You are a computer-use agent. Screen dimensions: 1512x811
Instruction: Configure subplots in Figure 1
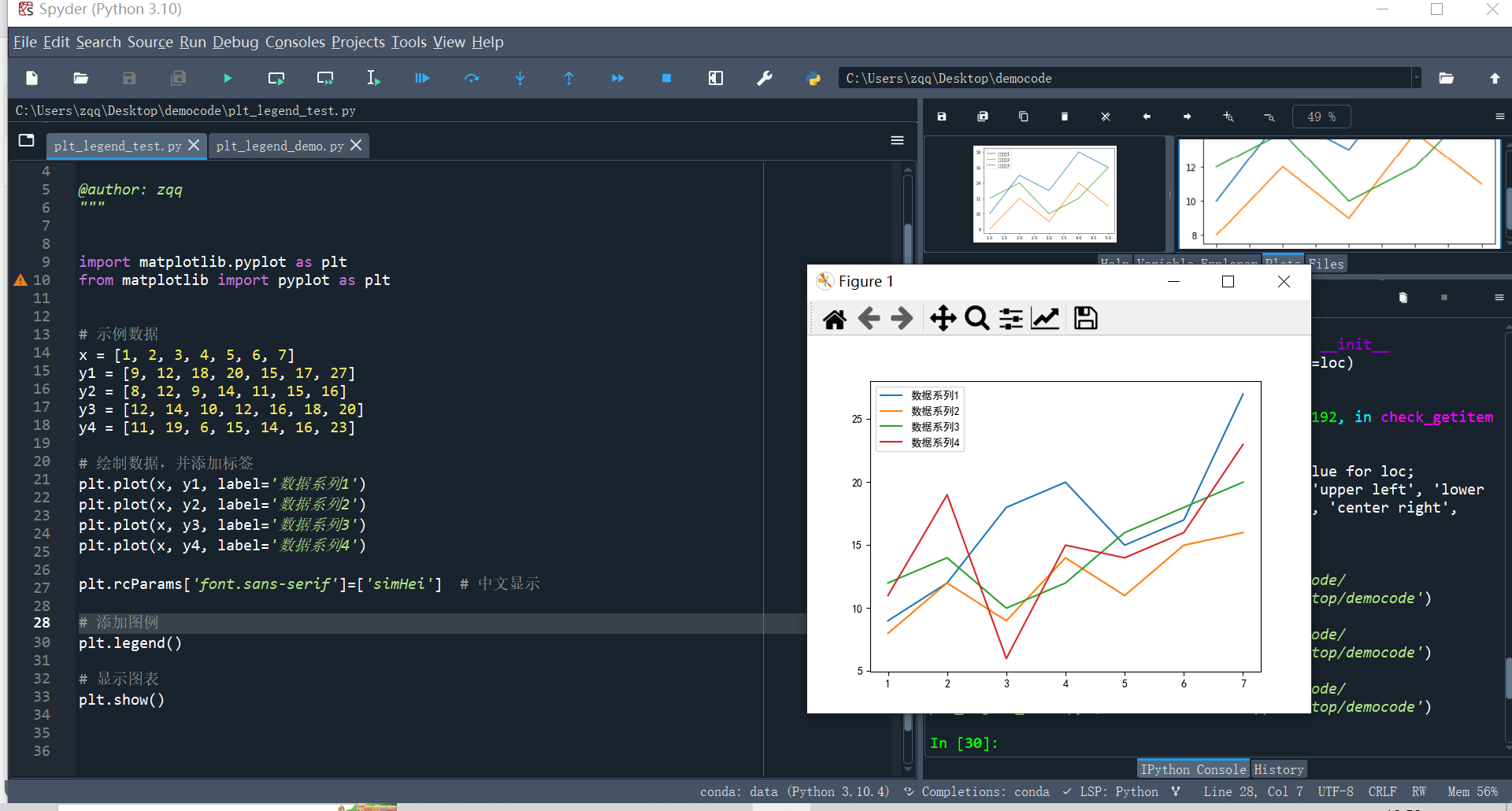click(x=1011, y=319)
